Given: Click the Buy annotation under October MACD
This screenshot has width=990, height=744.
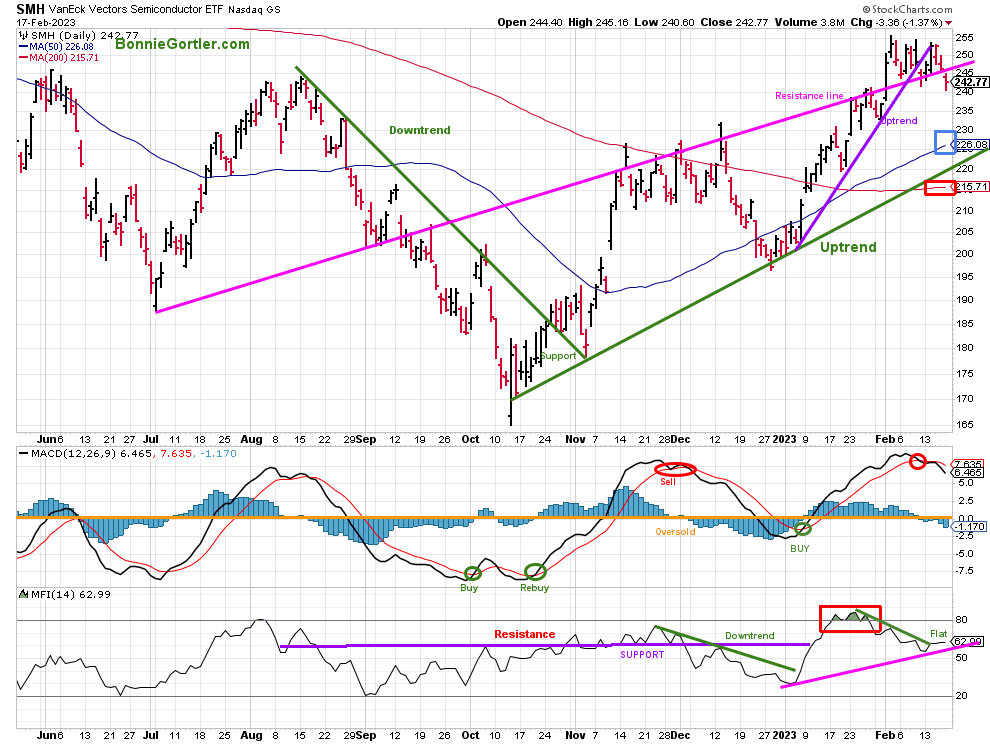Looking at the screenshot, I should [x=469, y=587].
